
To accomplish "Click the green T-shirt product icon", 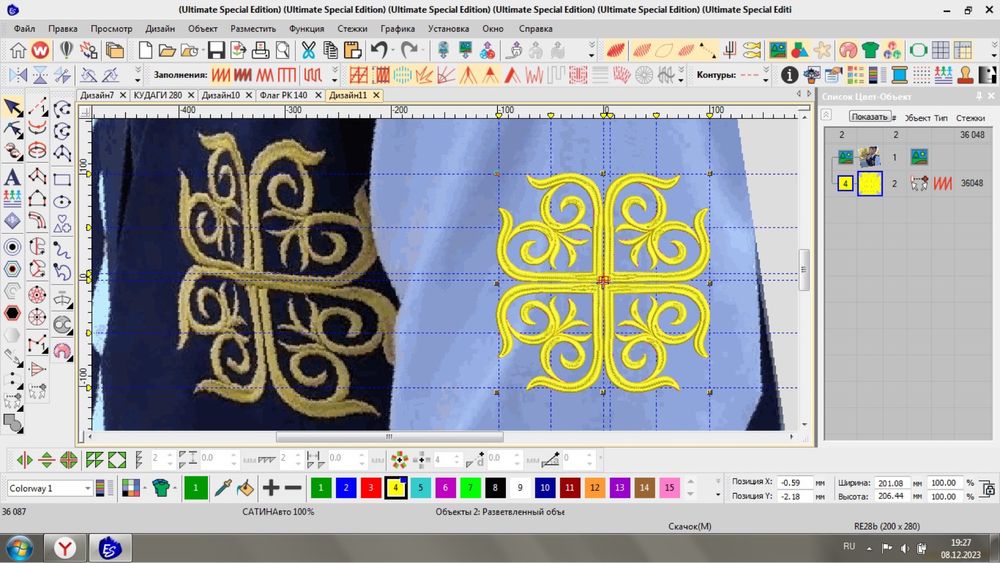I will [870, 50].
